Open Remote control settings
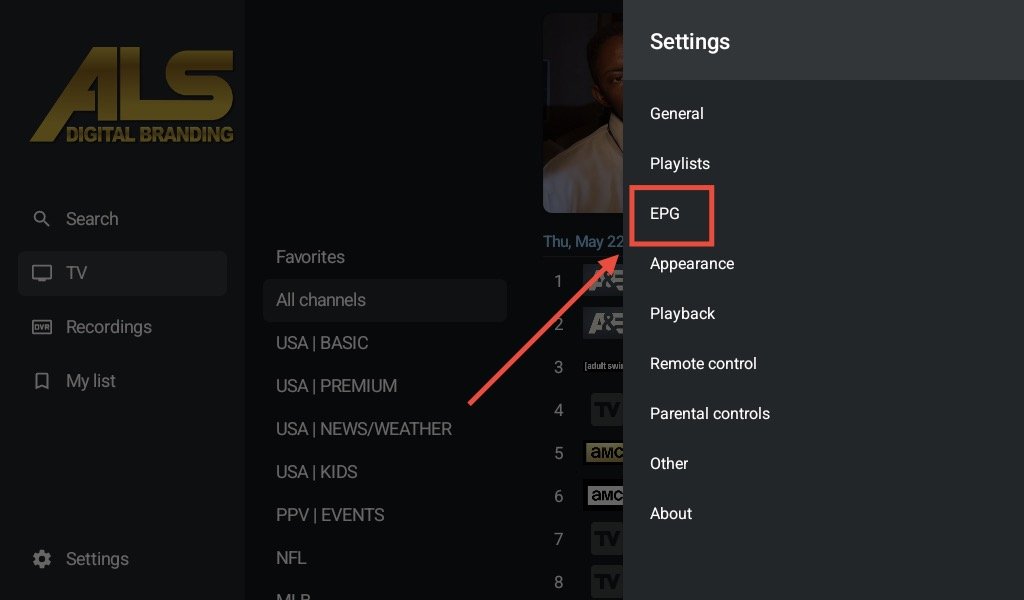Screen dimensions: 1024x600 [x=703, y=364]
